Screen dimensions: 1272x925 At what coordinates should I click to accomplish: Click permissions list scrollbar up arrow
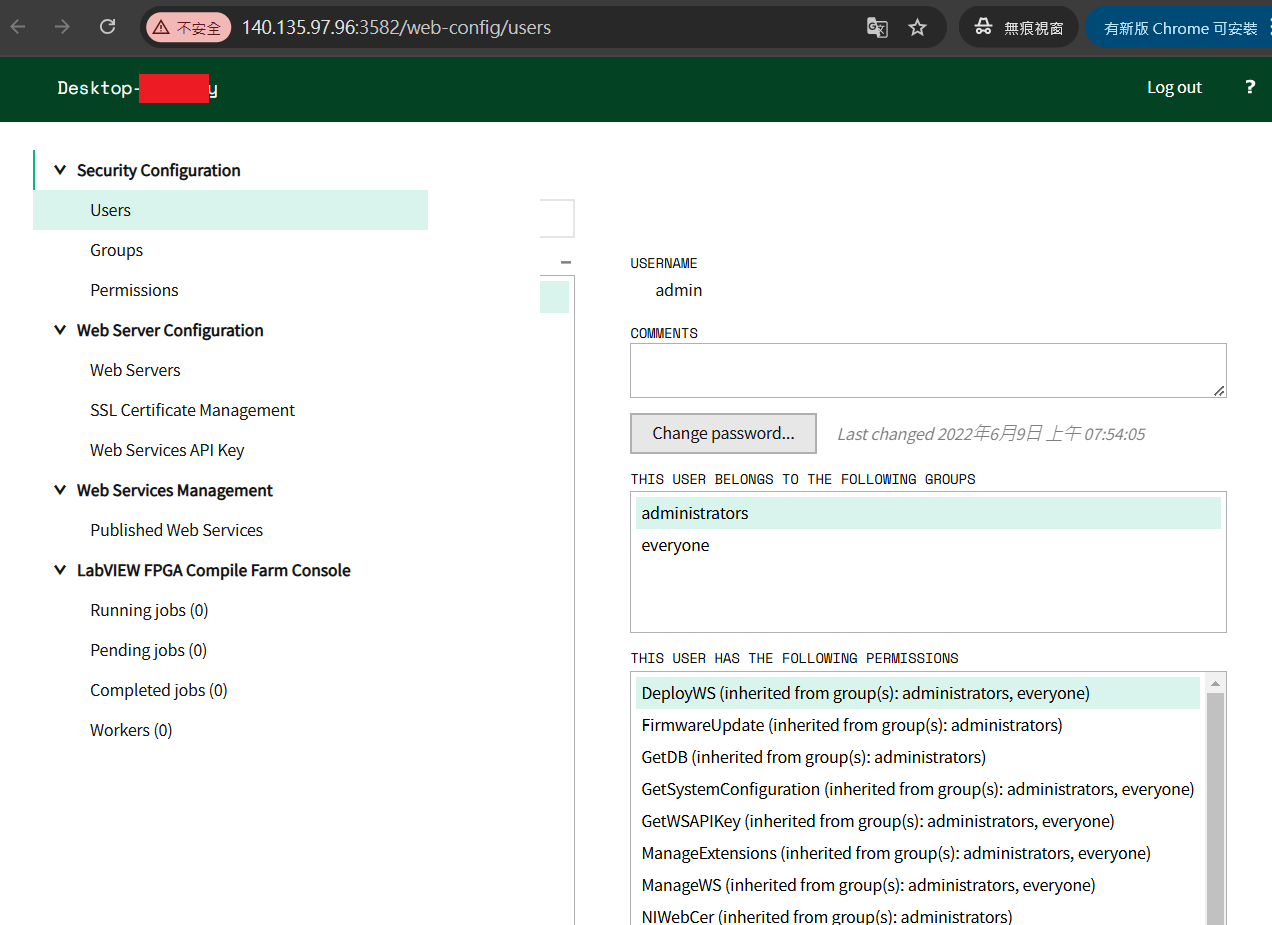[1215, 684]
